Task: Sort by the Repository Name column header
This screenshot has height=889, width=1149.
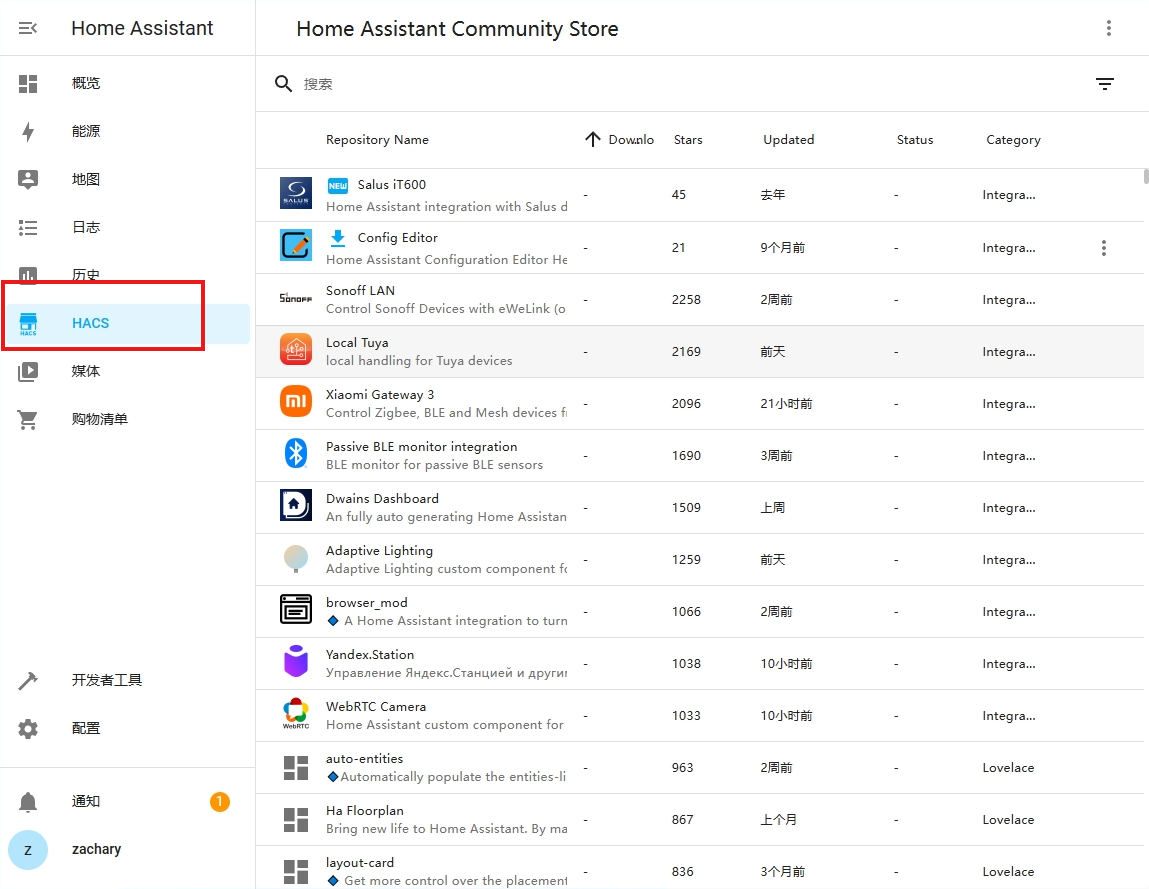Action: point(377,139)
